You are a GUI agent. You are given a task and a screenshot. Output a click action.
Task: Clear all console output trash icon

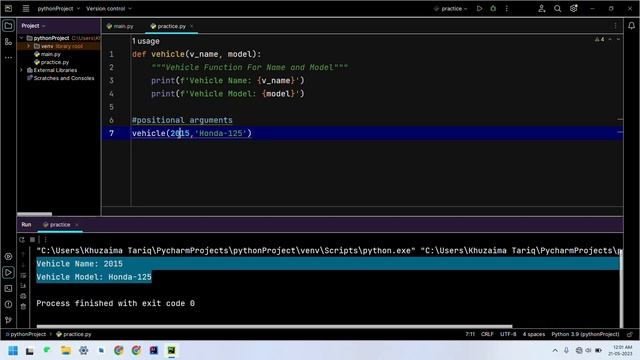pos(23,306)
